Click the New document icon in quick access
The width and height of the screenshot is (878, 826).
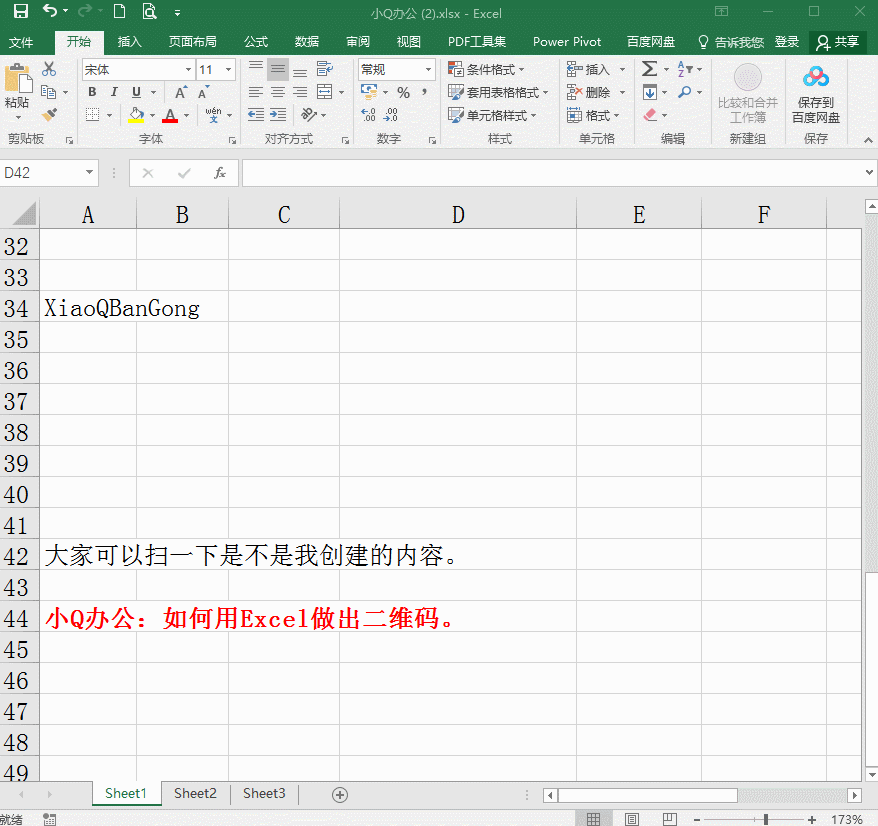point(119,11)
